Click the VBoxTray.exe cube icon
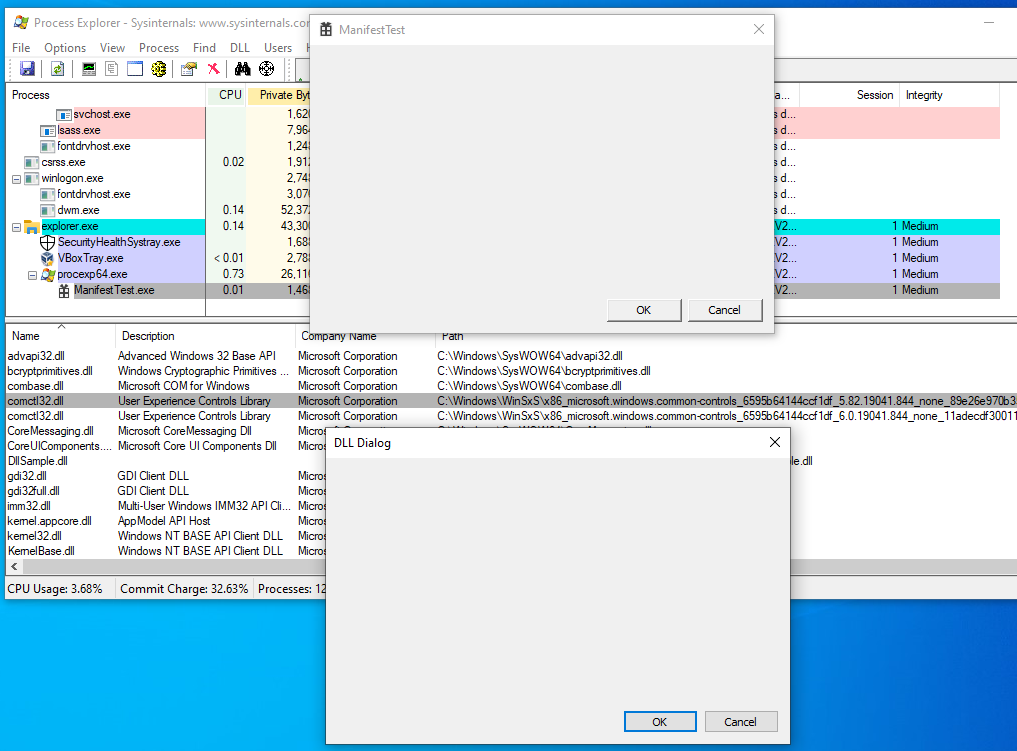The height and width of the screenshot is (751, 1017). [x=47, y=258]
